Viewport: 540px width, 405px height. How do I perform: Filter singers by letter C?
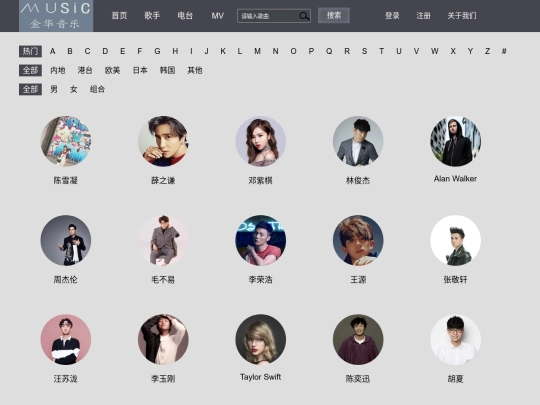click(x=87, y=51)
